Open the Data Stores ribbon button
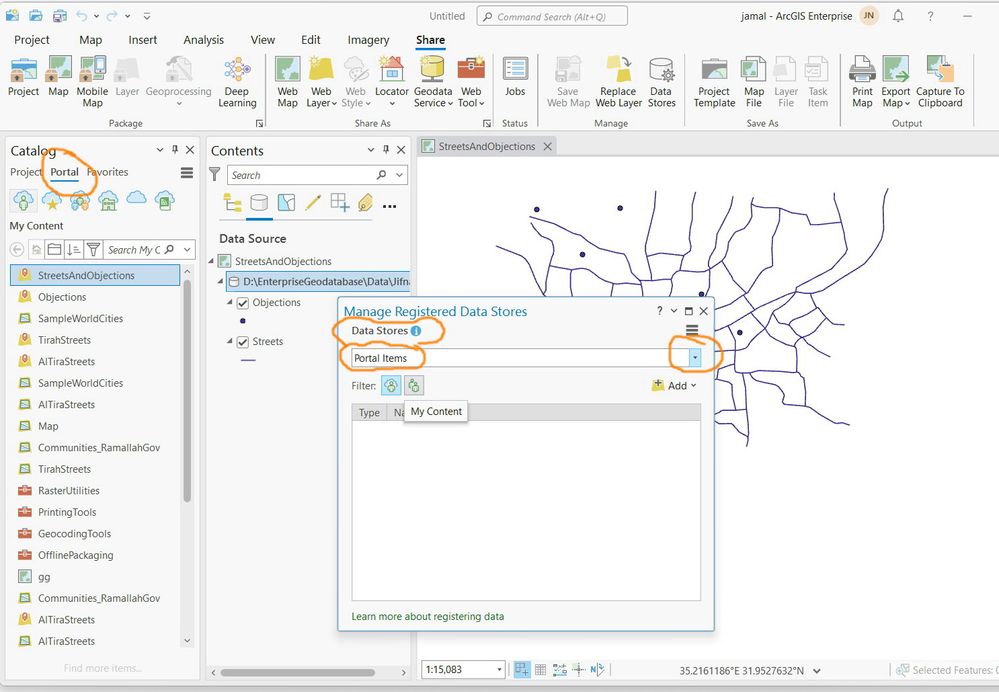Viewport: 999px width, 692px height. 661,72
